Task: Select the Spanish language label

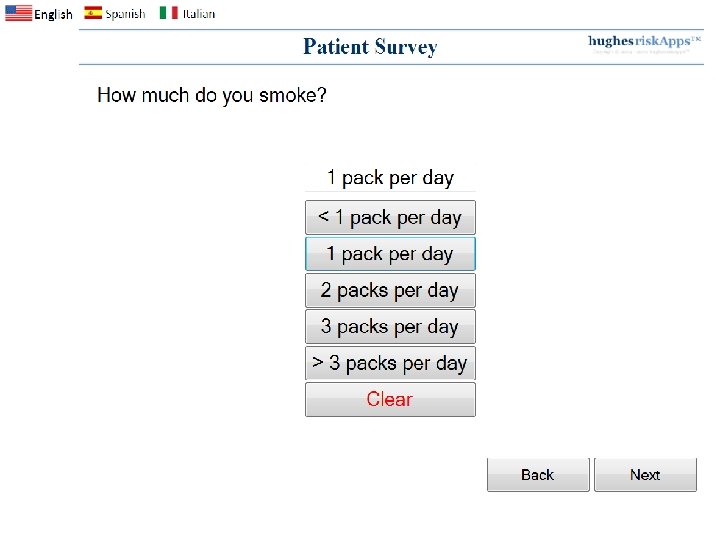Action: [x=125, y=14]
